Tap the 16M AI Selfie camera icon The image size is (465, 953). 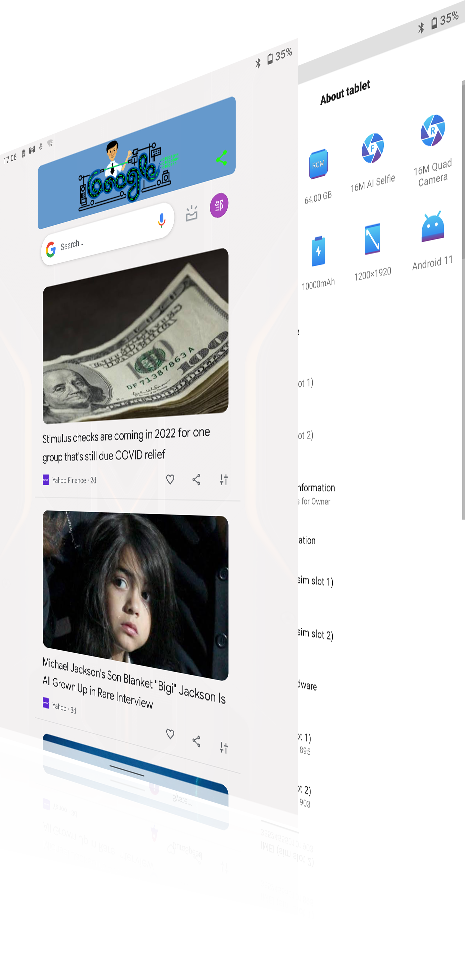pos(373,148)
